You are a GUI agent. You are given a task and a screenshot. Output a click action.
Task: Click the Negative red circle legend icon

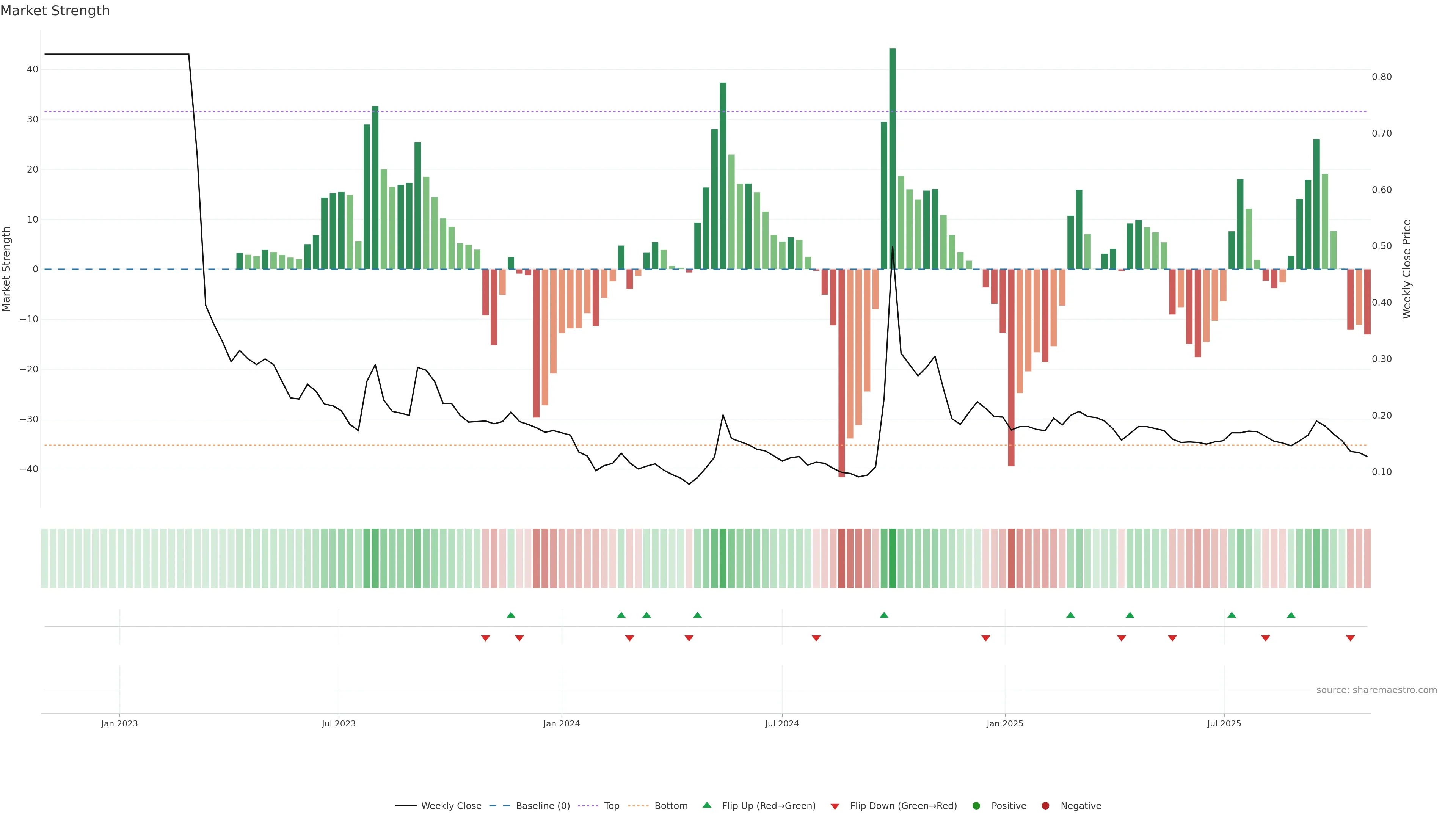click(1045, 805)
